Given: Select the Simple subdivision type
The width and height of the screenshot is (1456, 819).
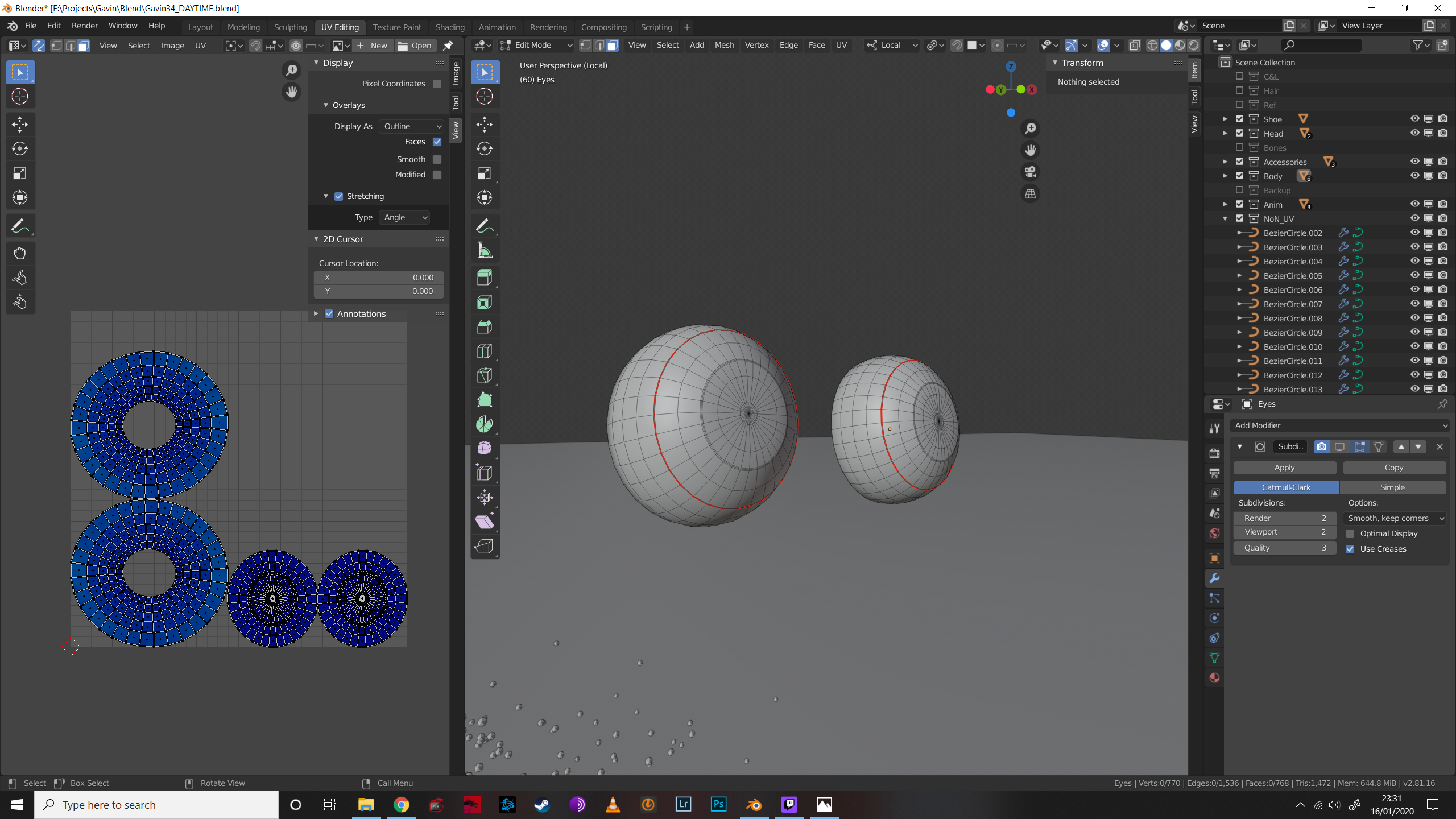Looking at the screenshot, I should coord(1392,487).
